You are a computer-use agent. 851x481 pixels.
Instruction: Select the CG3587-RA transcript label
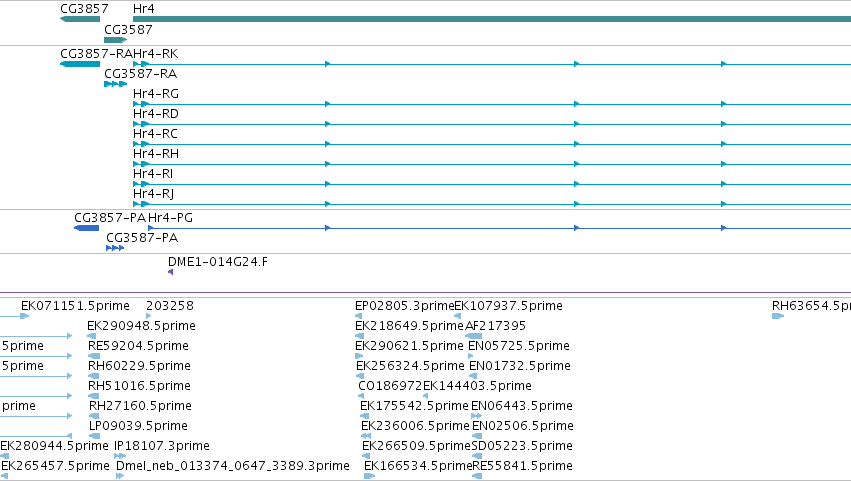tap(141, 74)
